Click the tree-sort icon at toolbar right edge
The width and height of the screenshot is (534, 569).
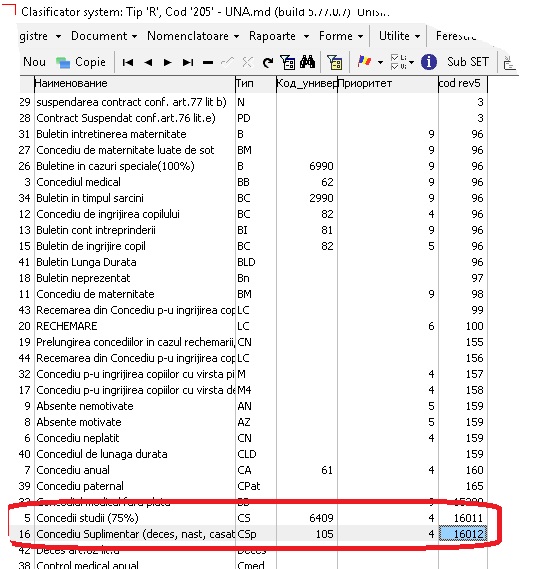pos(510,63)
